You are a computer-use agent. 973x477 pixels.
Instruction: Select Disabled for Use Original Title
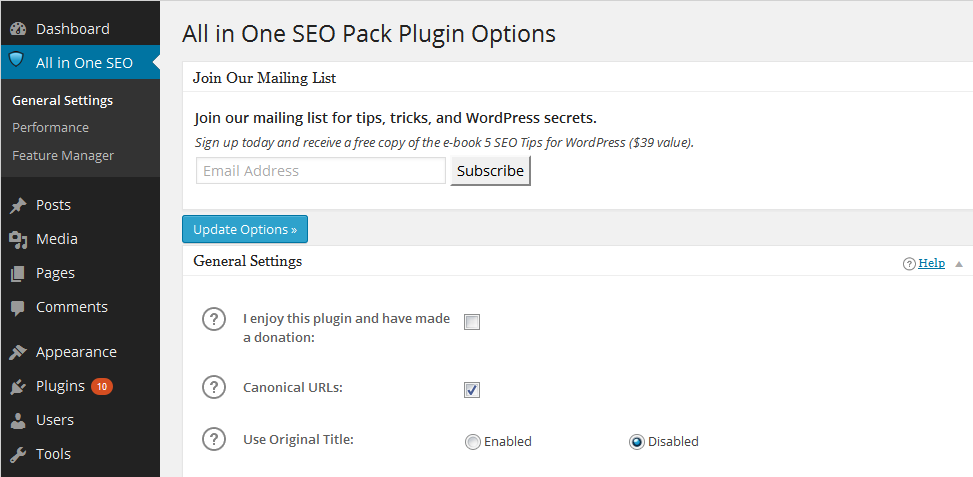click(x=637, y=442)
